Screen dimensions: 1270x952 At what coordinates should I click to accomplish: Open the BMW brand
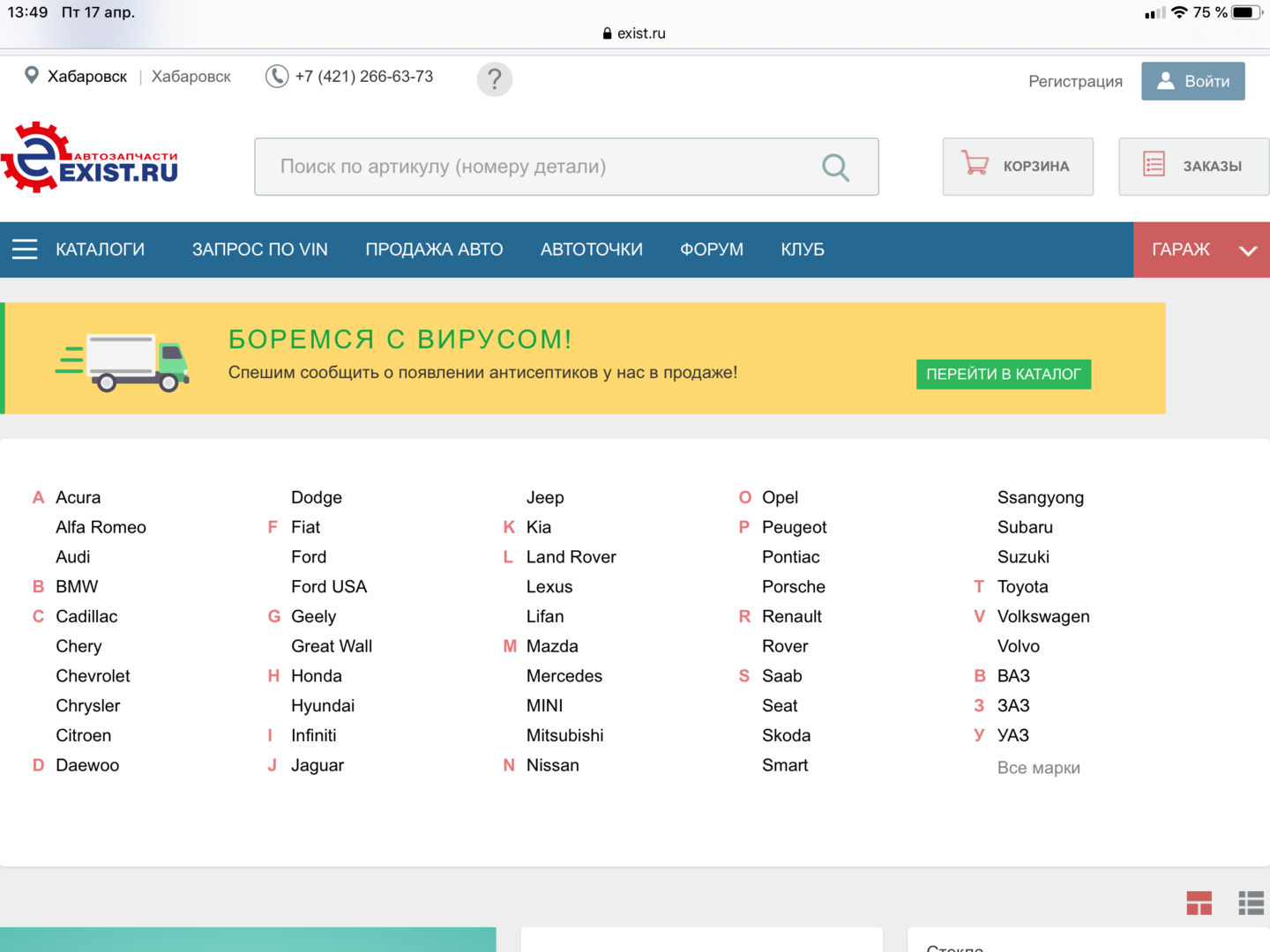pyautogui.click(x=77, y=587)
